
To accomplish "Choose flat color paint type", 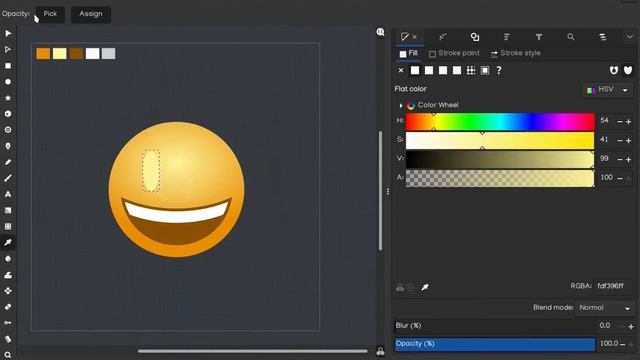I will pos(415,70).
